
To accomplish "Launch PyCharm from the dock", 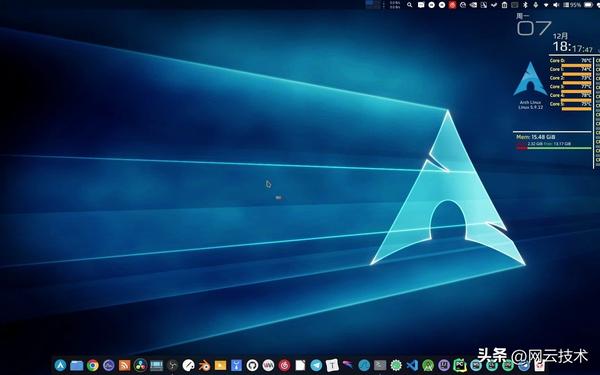I will (x=460, y=365).
